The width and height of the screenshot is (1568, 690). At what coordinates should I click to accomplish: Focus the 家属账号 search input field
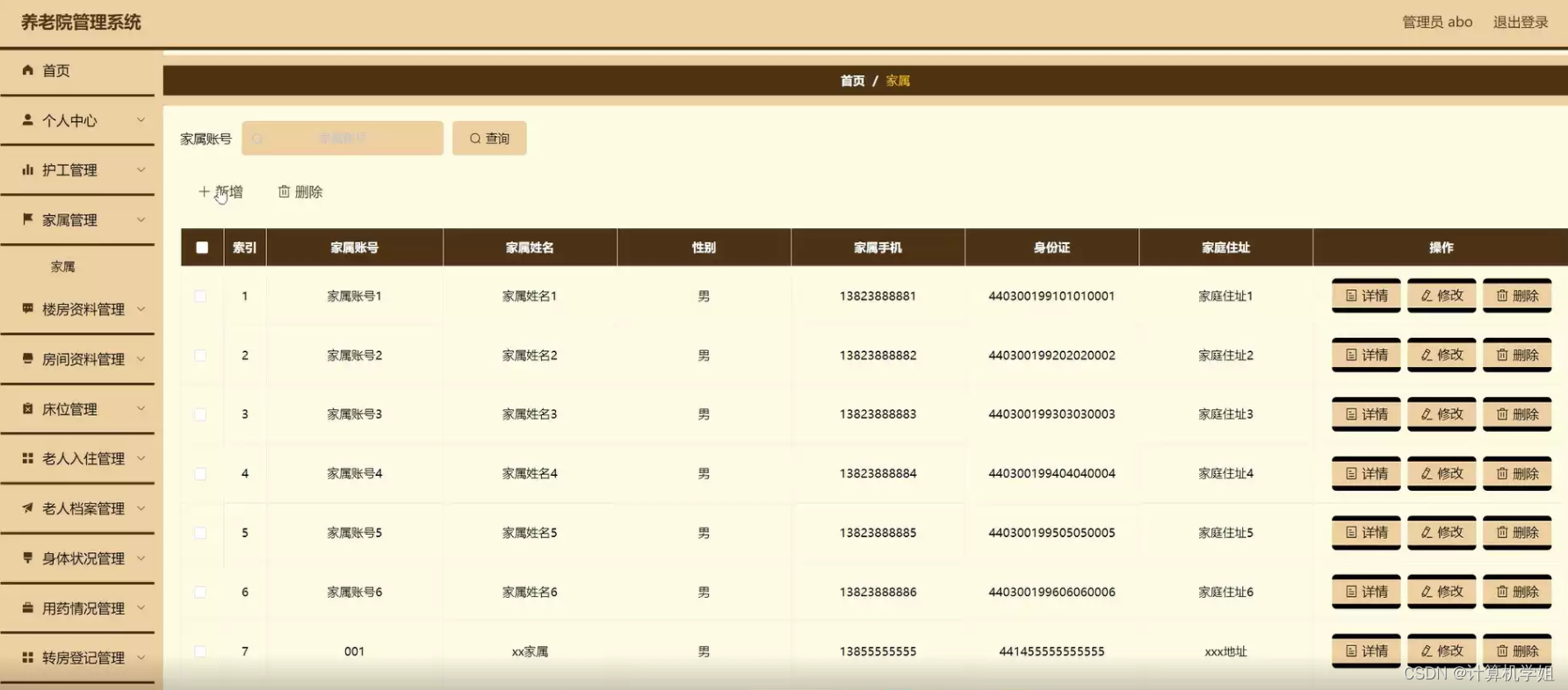[343, 138]
